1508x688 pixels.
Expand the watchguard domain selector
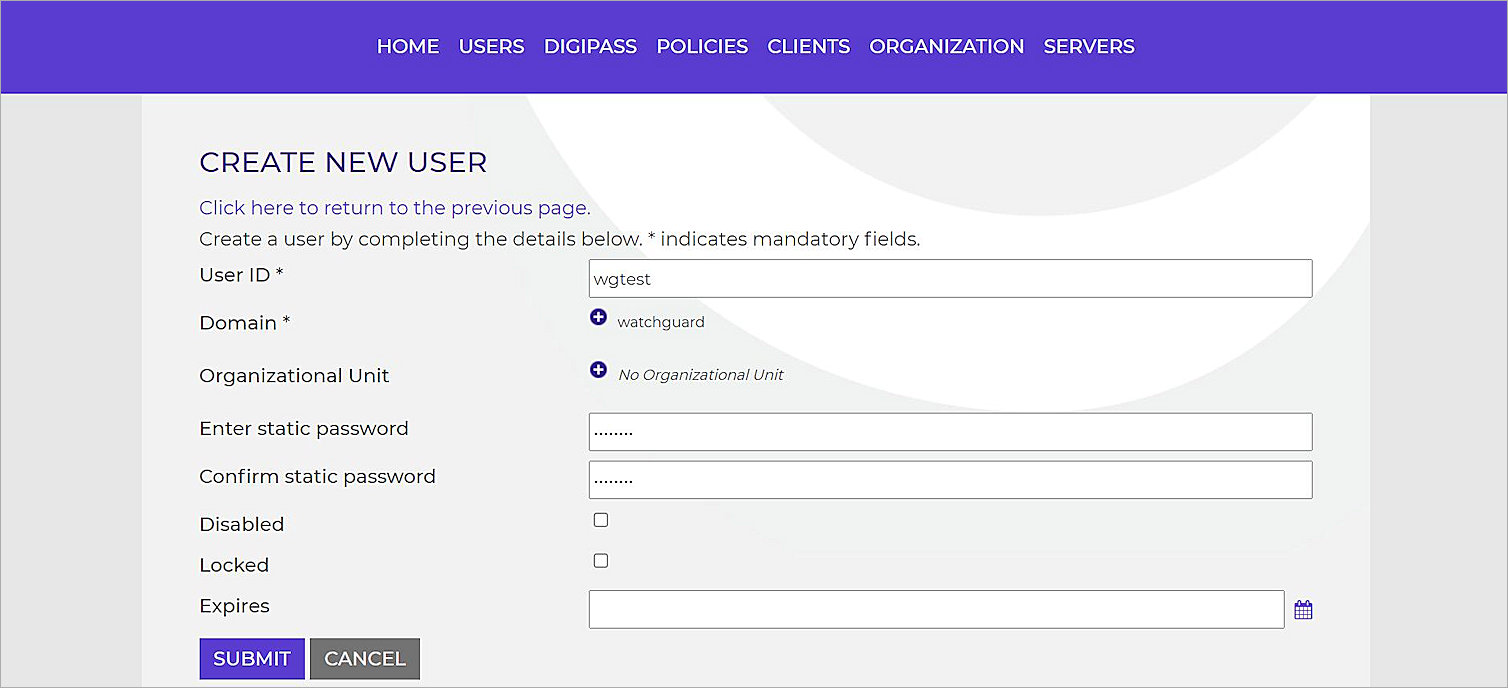598,317
